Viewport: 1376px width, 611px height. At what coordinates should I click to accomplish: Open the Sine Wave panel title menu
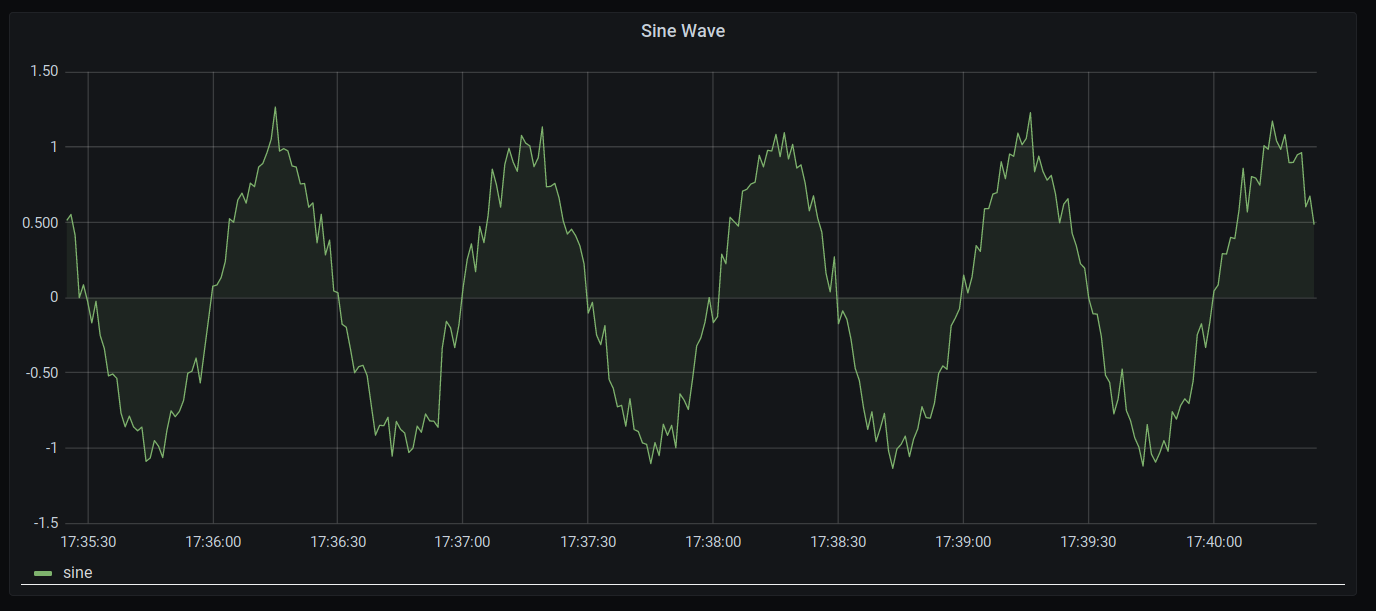click(x=683, y=31)
